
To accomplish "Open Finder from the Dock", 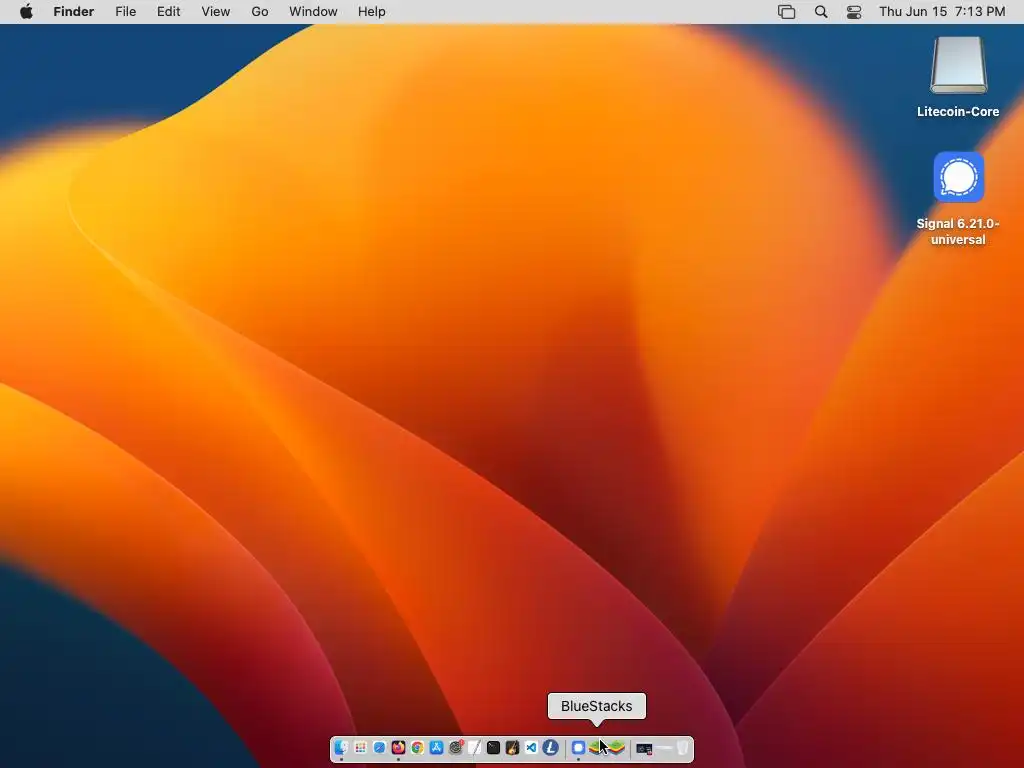I will pyautogui.click(x=341, y=748).
